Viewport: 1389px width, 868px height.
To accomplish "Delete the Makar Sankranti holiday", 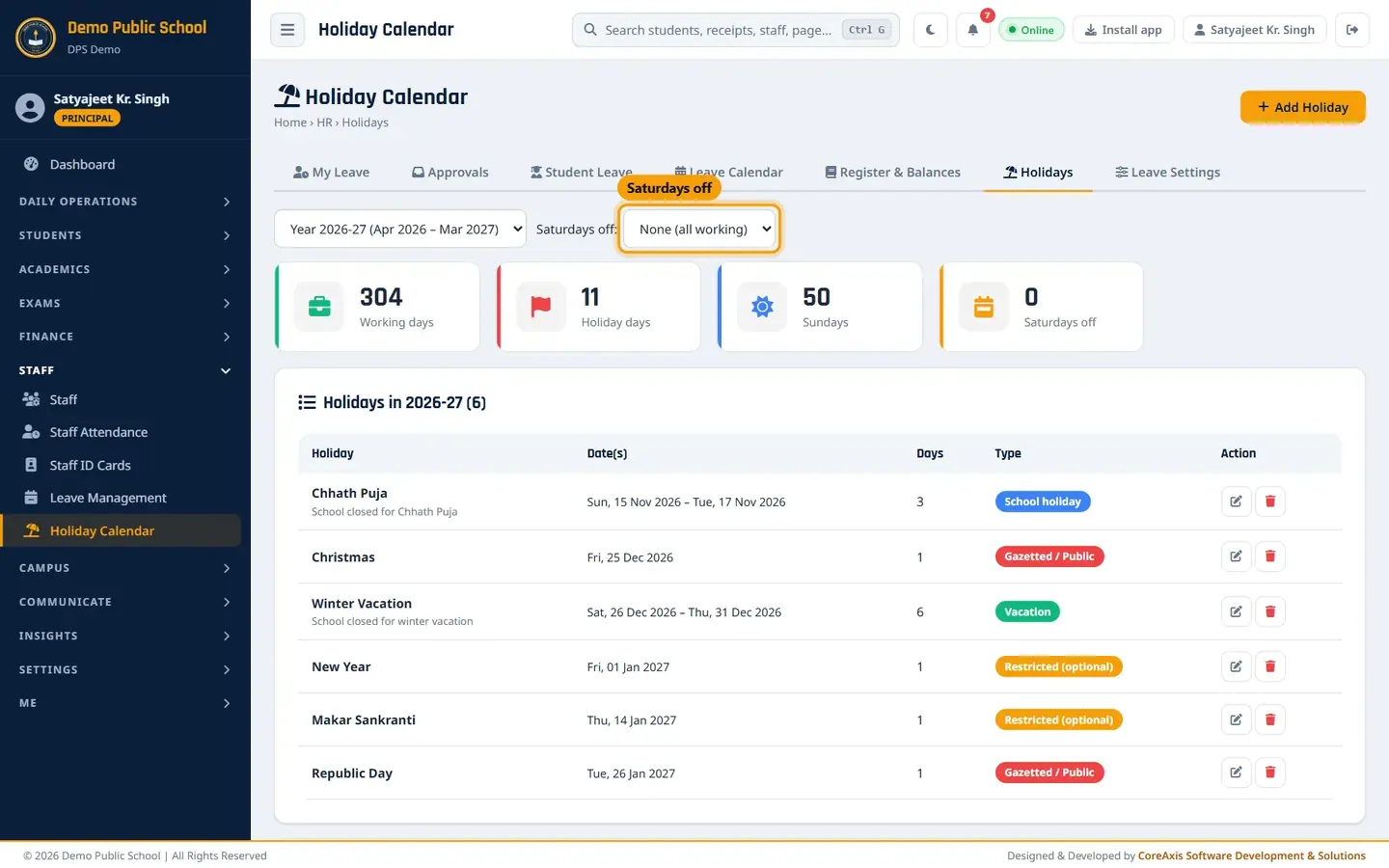I will coord(1270,719).
